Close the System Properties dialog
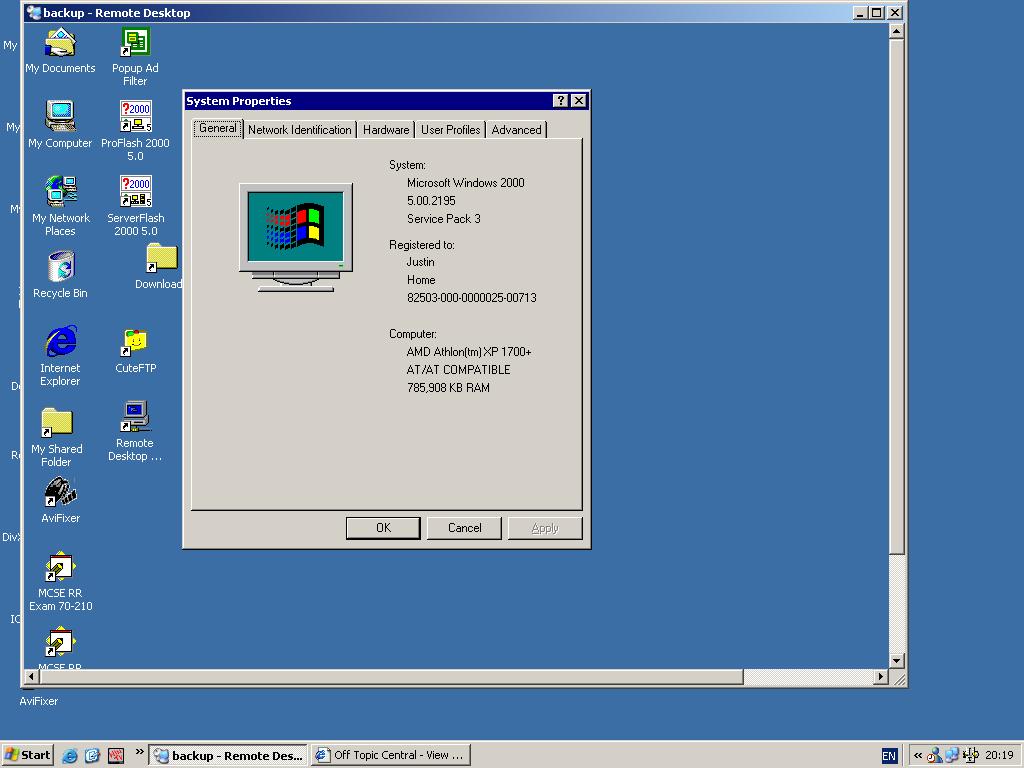 point(579,101)
